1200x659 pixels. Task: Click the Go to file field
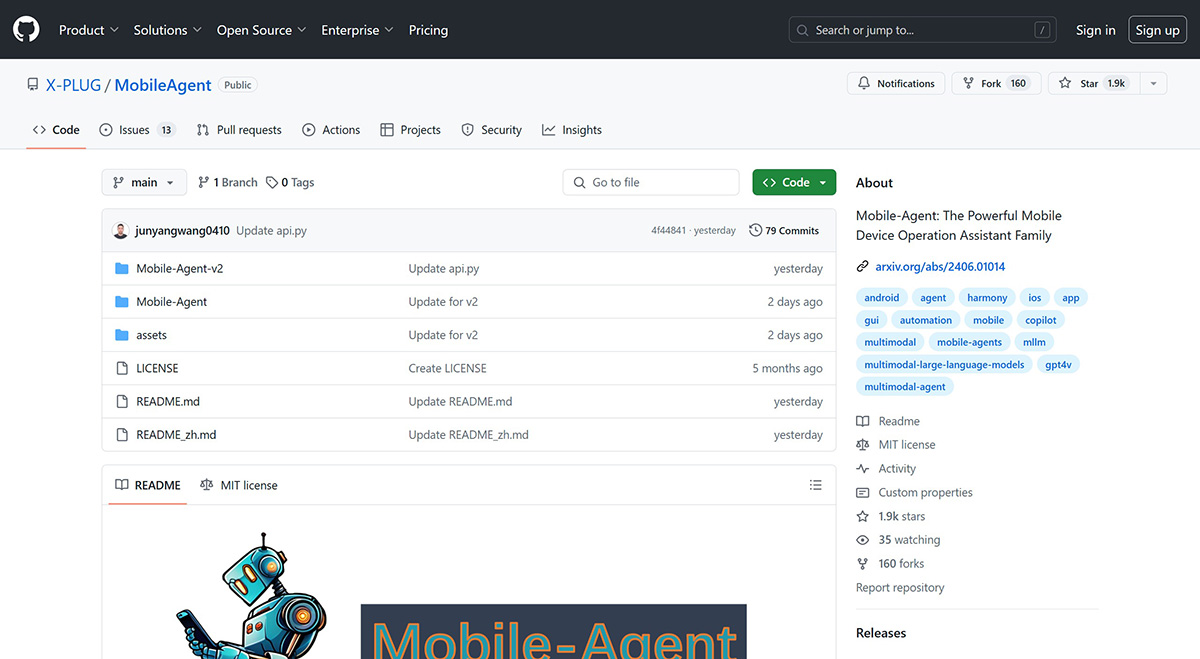point(650,181)
